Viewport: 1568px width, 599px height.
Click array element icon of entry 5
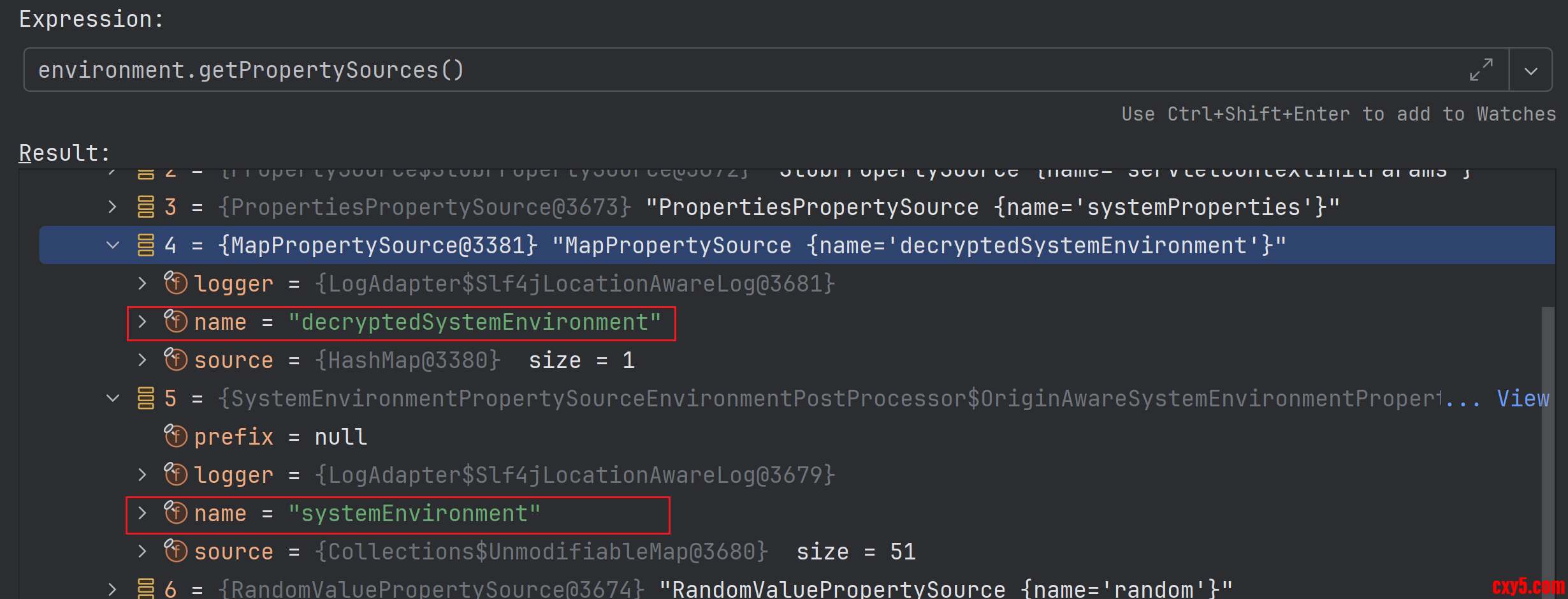(146, 399)
